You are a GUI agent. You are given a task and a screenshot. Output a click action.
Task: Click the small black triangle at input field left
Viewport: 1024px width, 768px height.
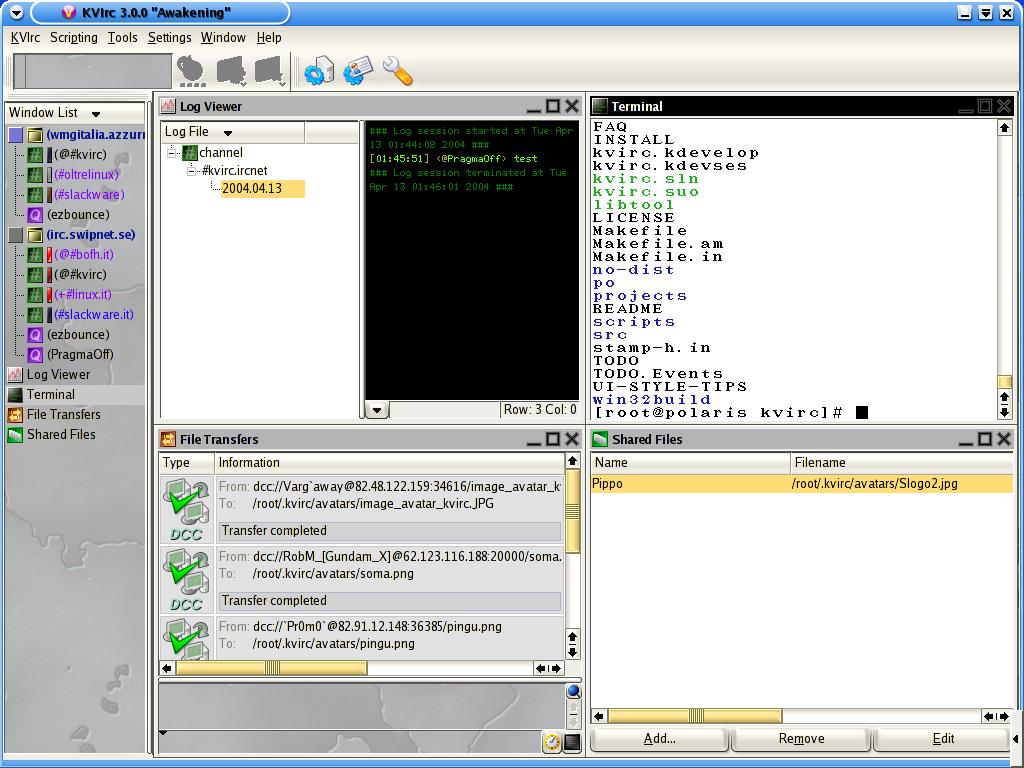coord(163,733)
